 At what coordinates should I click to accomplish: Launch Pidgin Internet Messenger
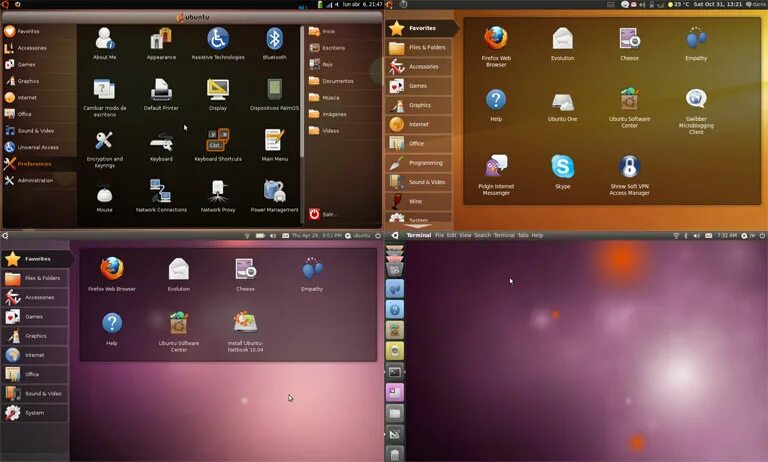coord(496,175)
